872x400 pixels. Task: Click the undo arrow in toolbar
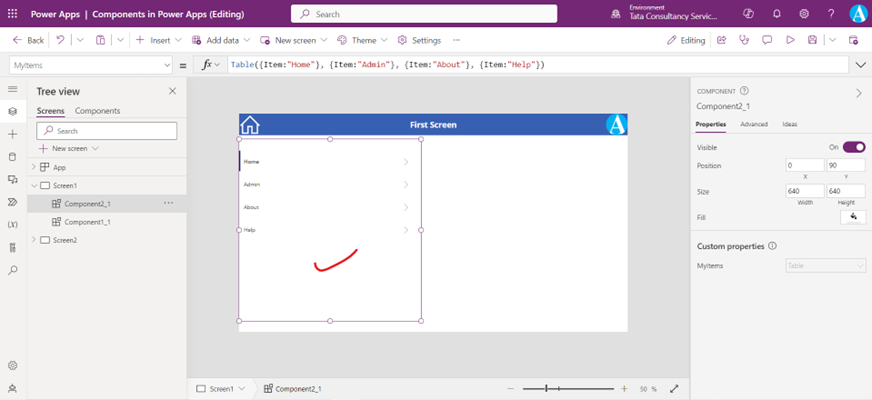point(60,40)
